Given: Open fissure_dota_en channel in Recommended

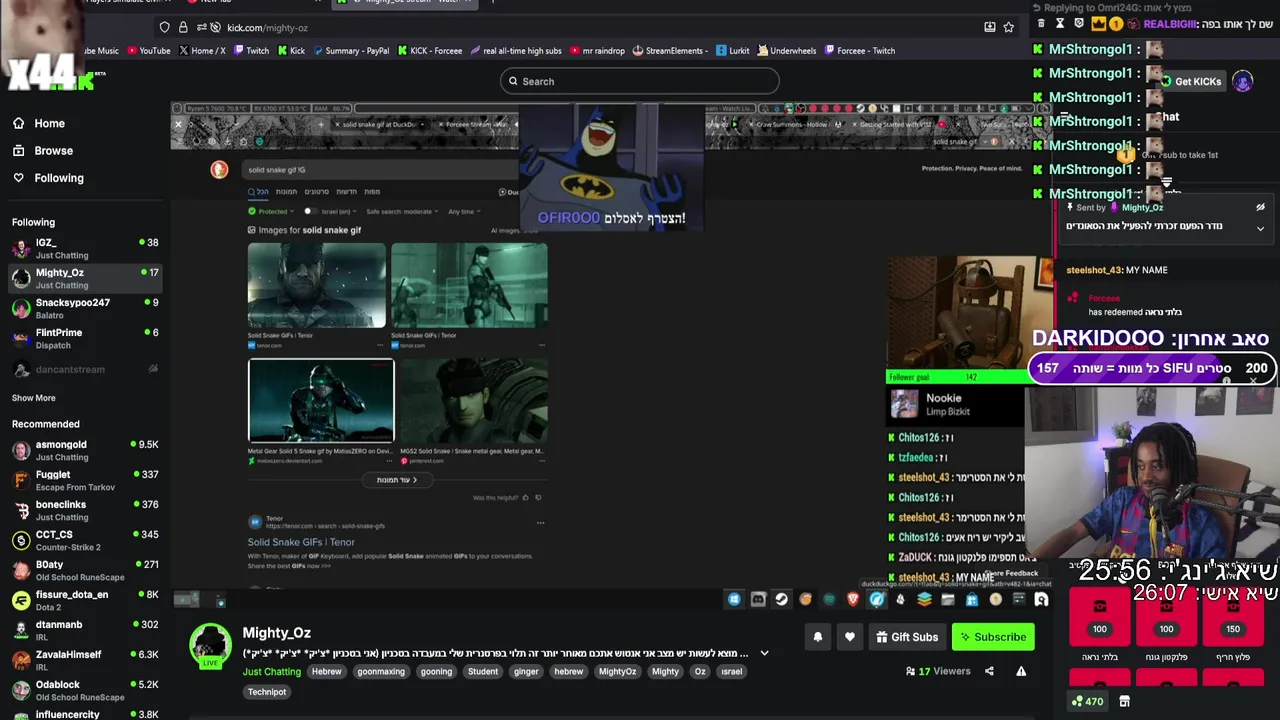Looking at the screenshot, I should (x=84, y=600).
